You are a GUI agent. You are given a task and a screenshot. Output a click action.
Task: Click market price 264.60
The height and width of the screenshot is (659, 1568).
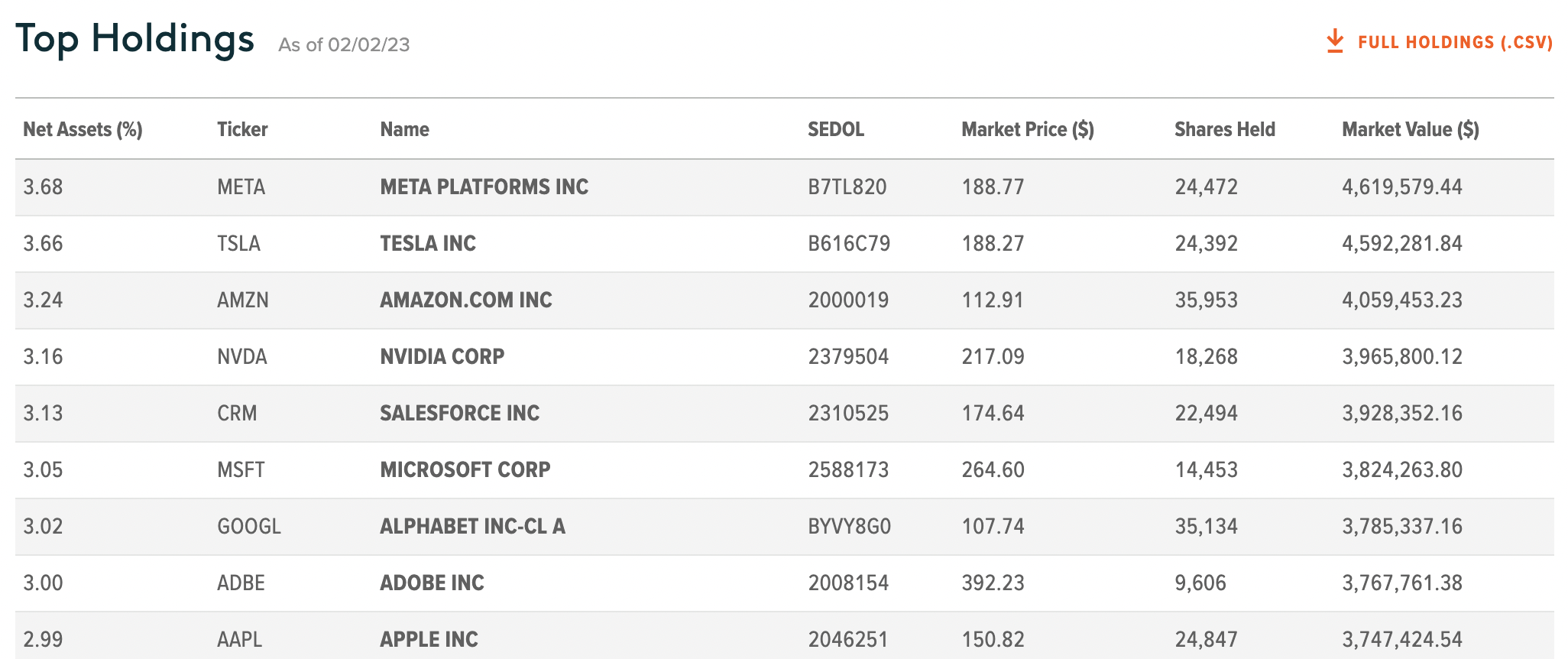[x=993, y=469]
